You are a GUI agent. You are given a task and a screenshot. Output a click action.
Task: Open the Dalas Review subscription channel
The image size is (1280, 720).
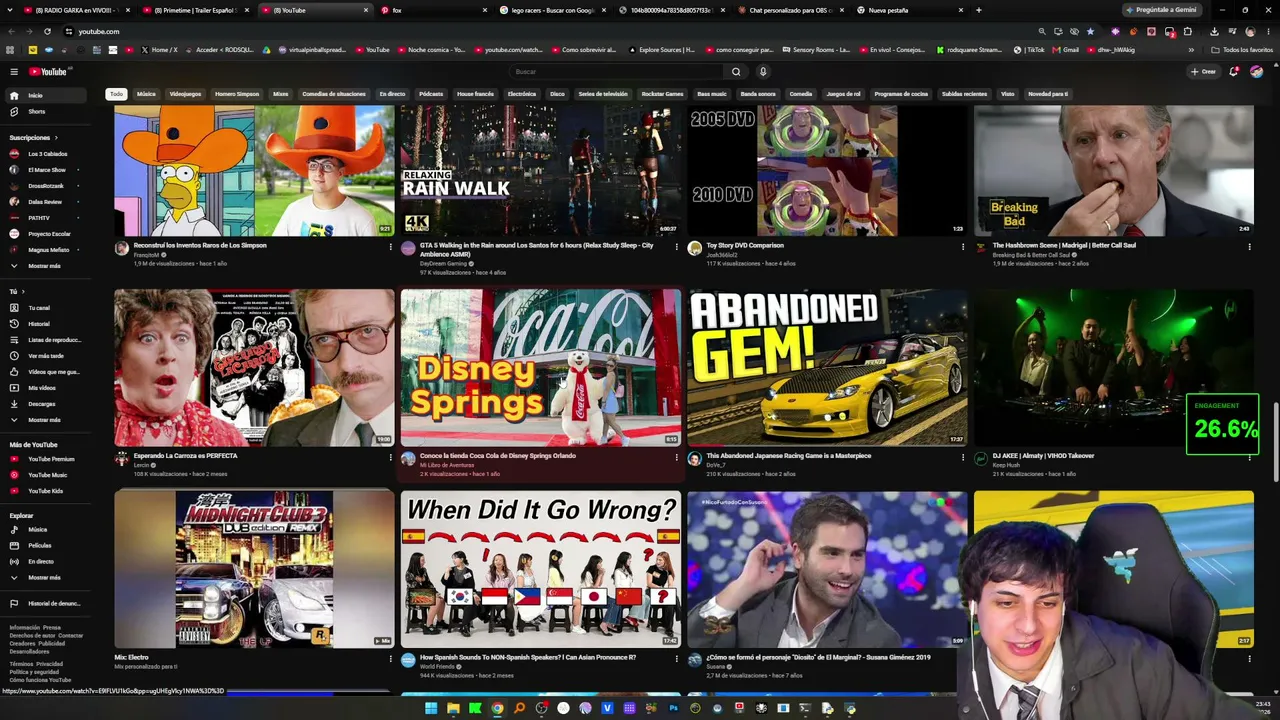coord(45,202)
